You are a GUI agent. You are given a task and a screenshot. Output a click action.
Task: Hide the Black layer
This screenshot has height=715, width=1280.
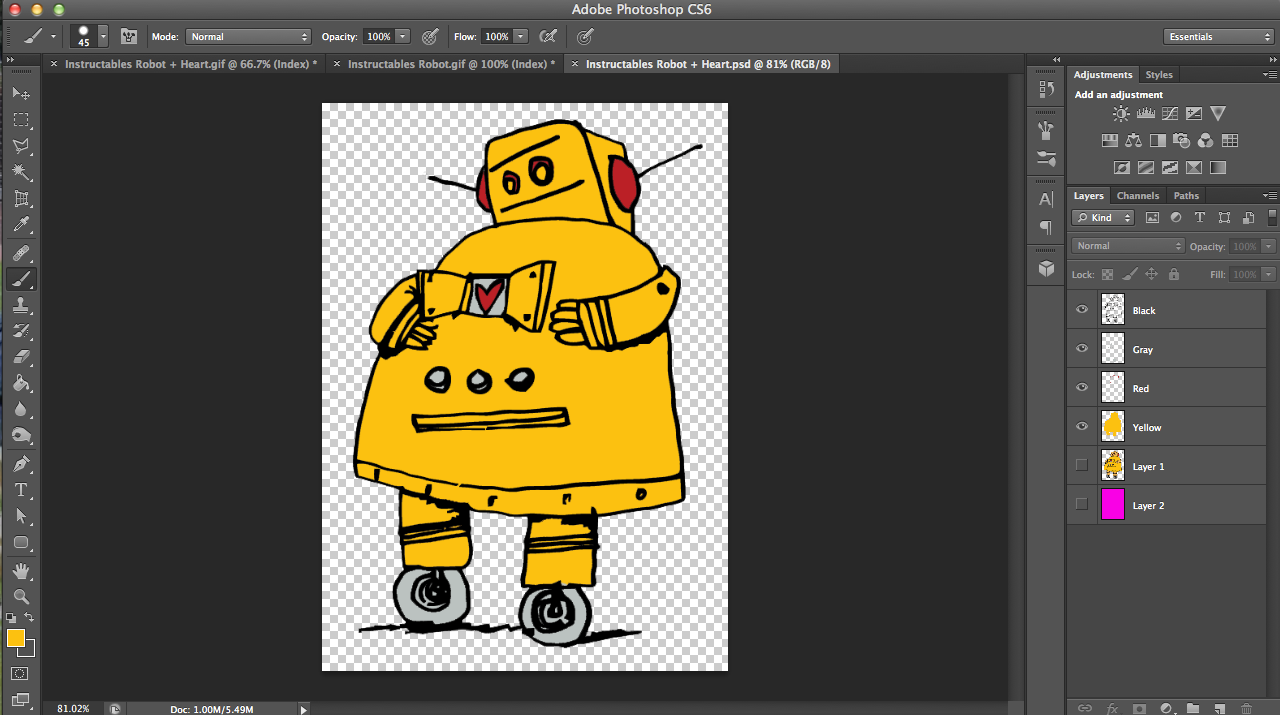(1081, 310)
